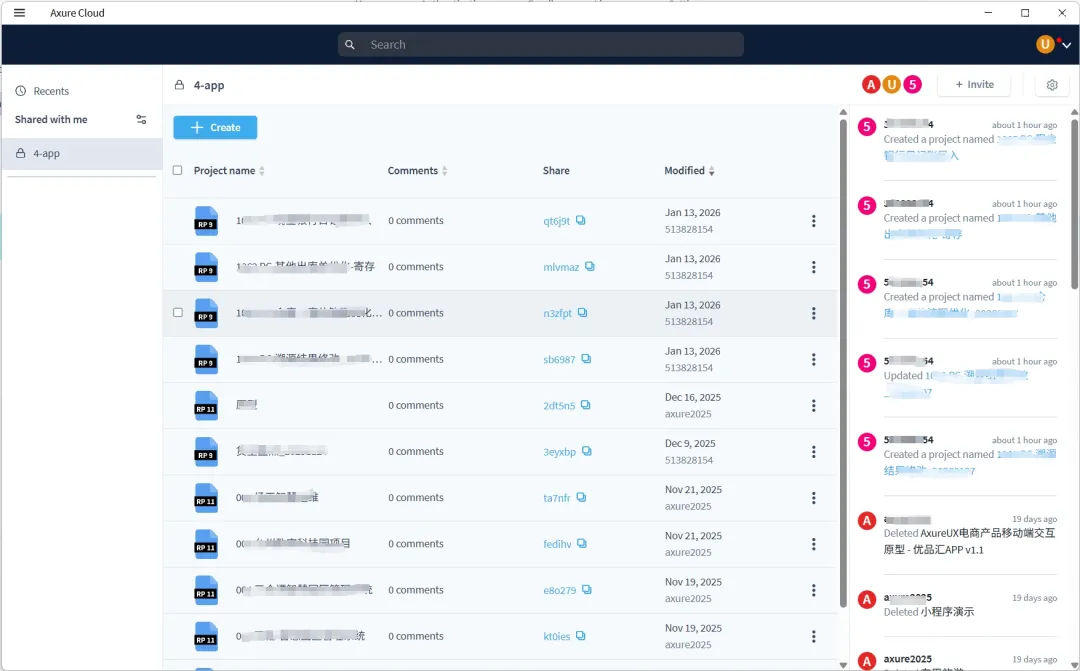Click Dec 9, 2025 modified date
The height and width of the screenshot is (671, 1080).
[689, 444]
